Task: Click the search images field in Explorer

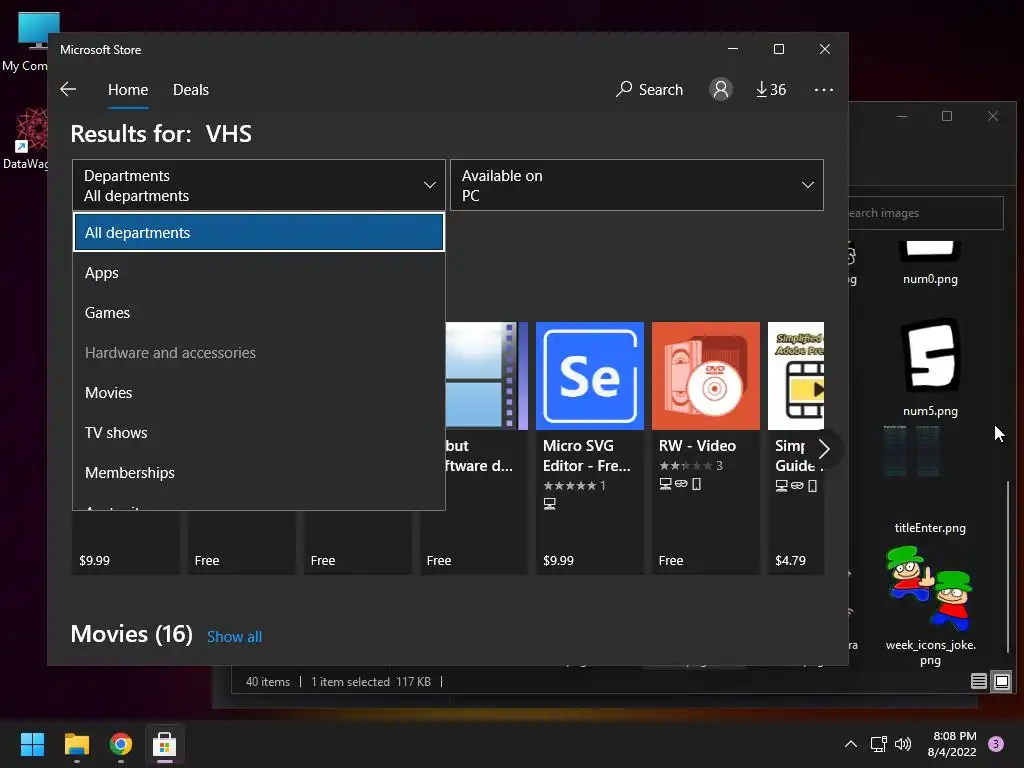Action: click(x=925, y=213)
